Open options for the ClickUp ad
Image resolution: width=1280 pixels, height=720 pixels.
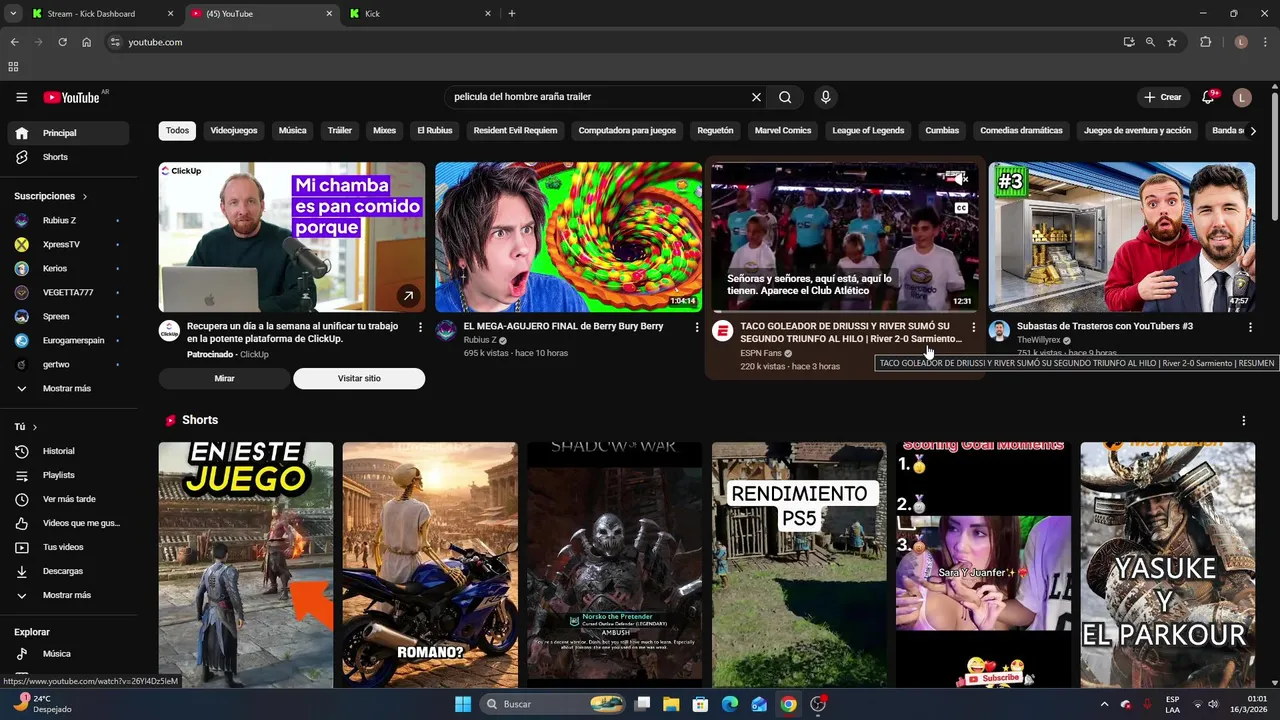tap(420, 327)
